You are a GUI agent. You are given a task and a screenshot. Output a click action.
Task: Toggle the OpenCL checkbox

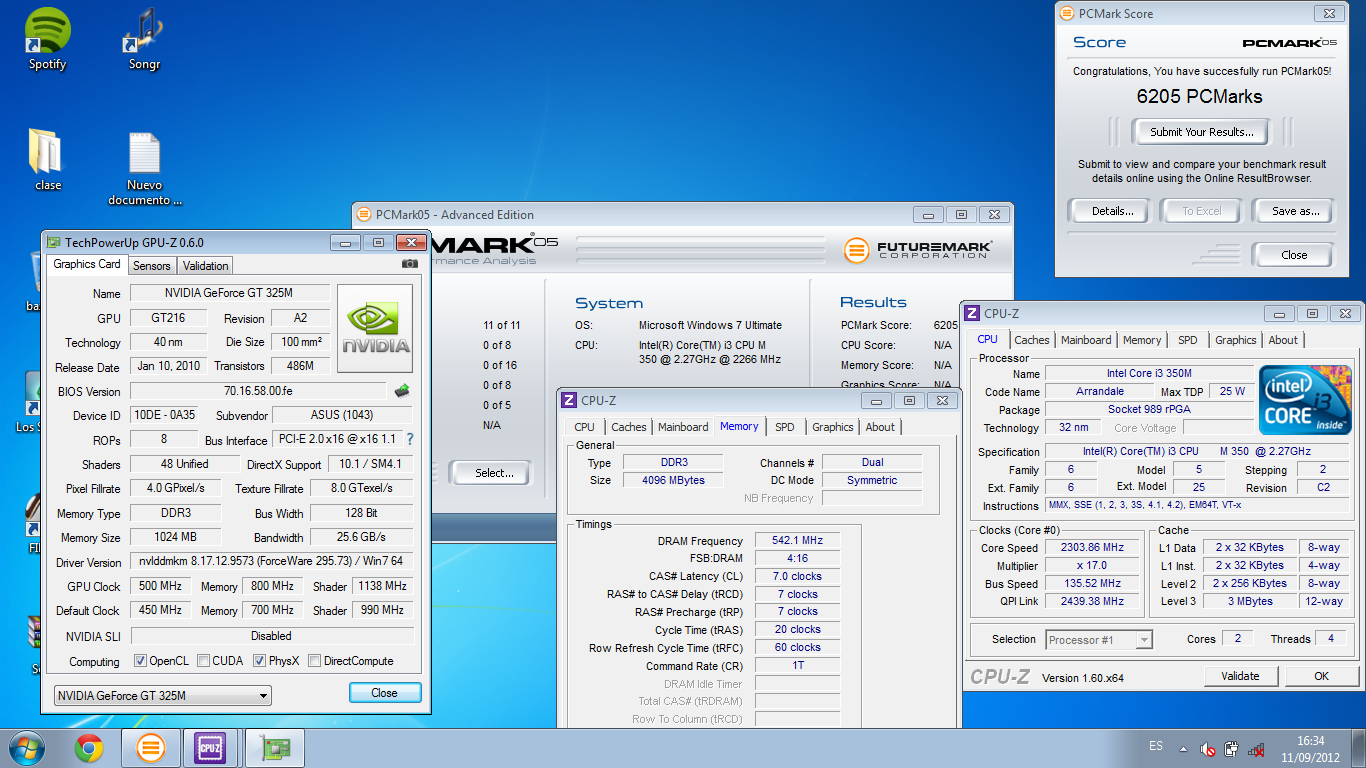141,661
